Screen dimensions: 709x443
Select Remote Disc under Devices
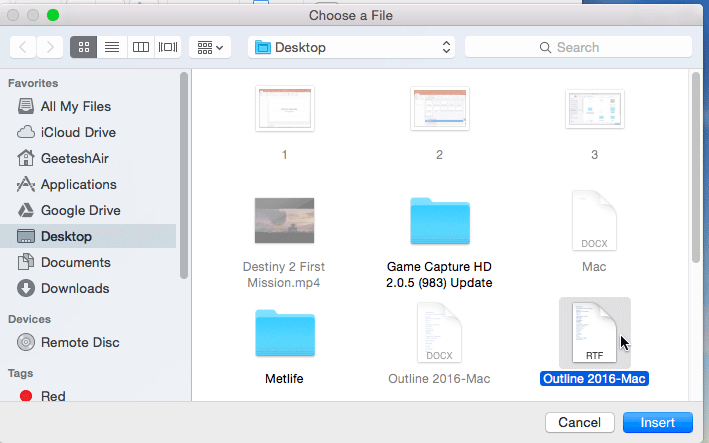(x=88, y=342)
